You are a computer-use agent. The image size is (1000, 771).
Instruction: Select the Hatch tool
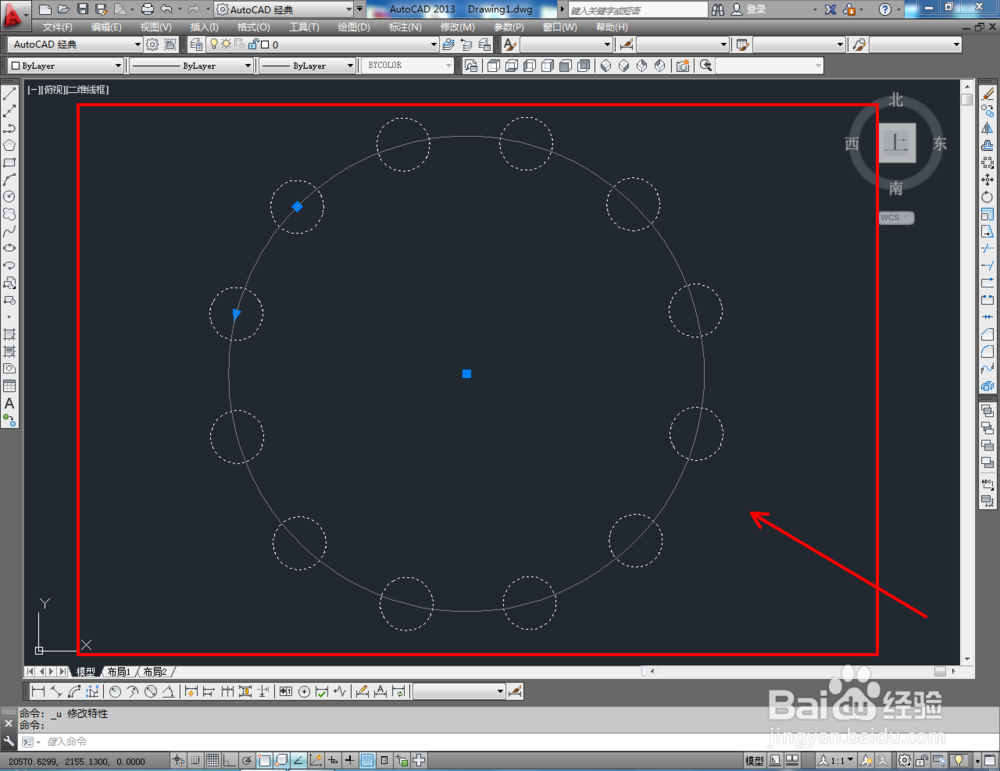[x=10, y=334]
